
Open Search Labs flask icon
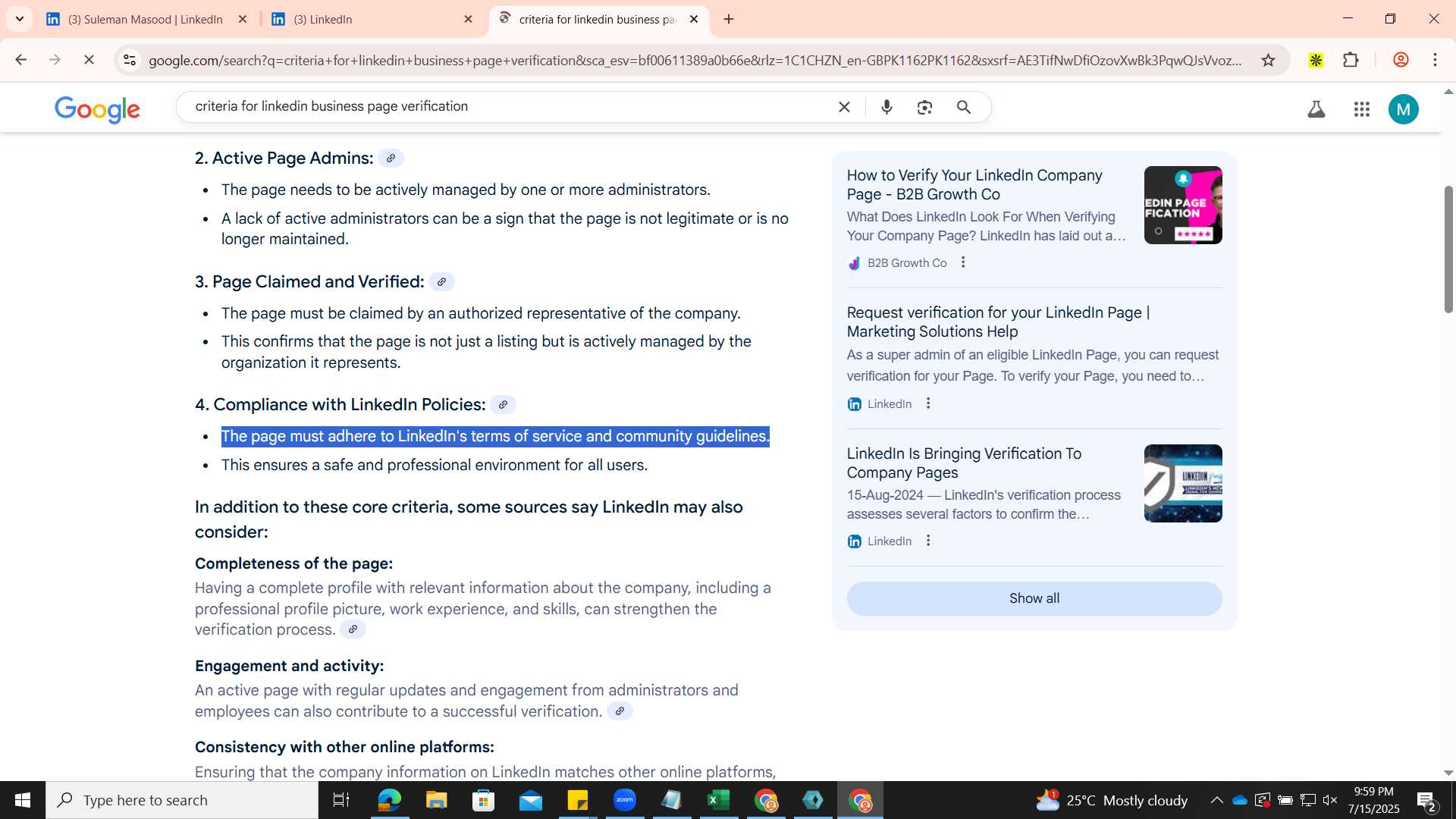point(1316,109)
